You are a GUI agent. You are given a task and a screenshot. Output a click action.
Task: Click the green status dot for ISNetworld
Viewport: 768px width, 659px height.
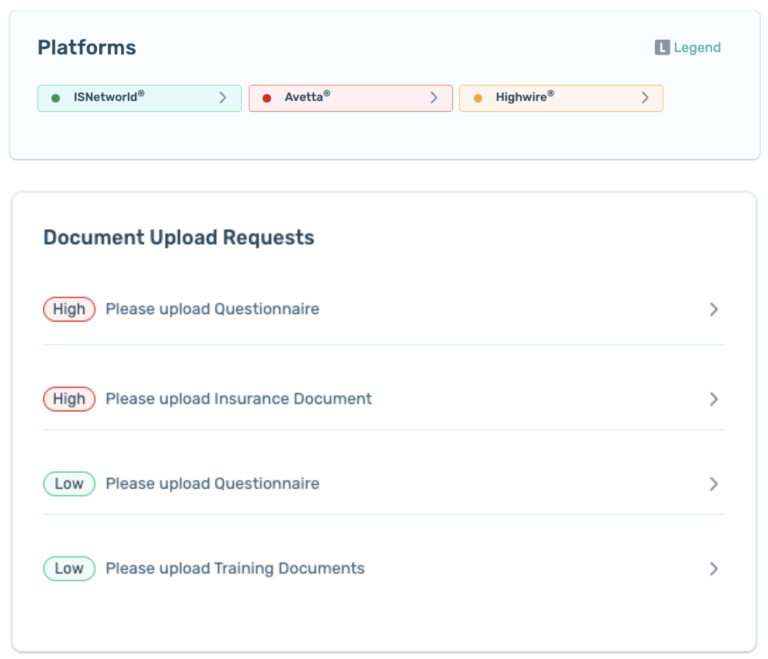pos(56,98)
